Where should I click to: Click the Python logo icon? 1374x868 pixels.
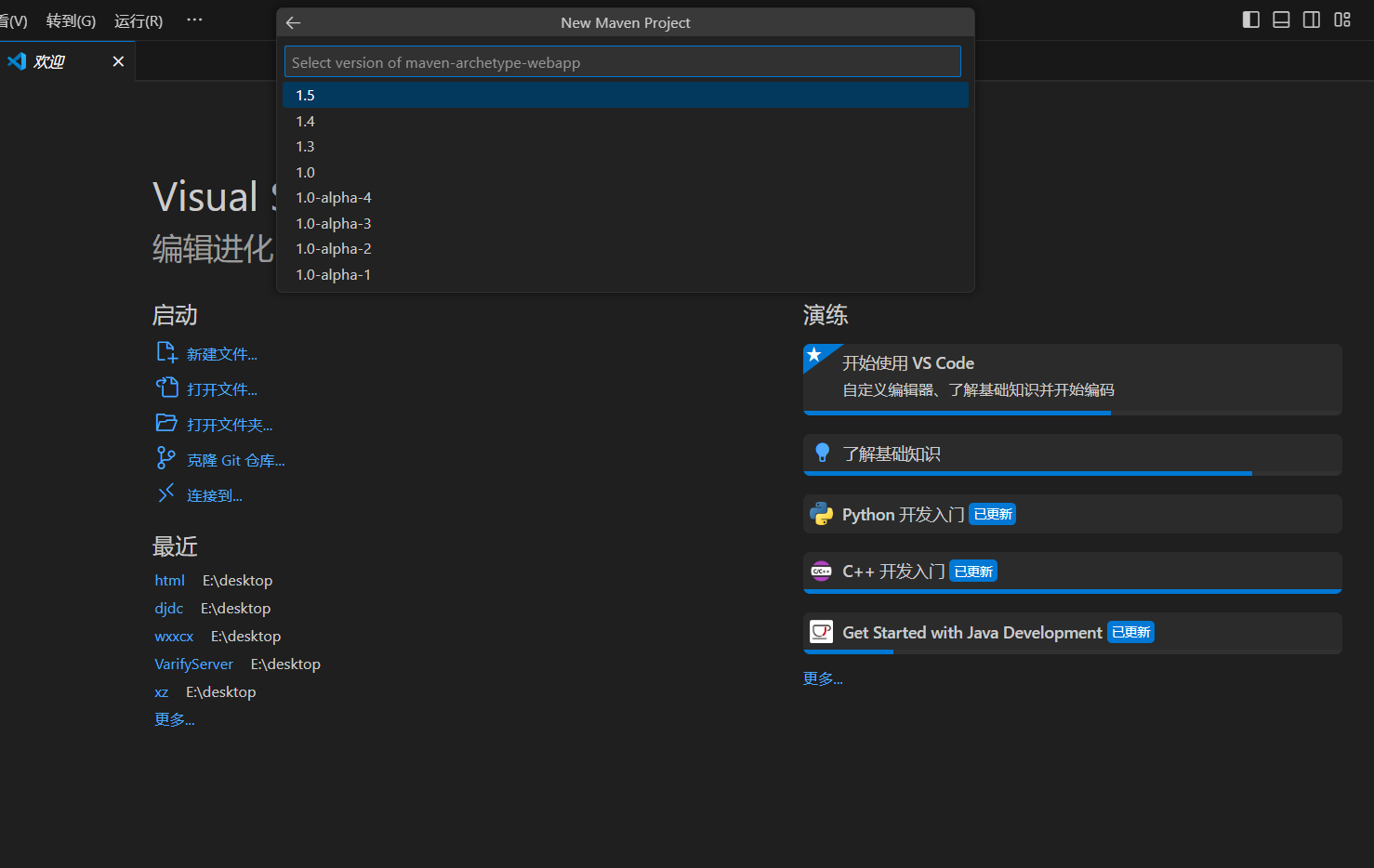point(821,514)
